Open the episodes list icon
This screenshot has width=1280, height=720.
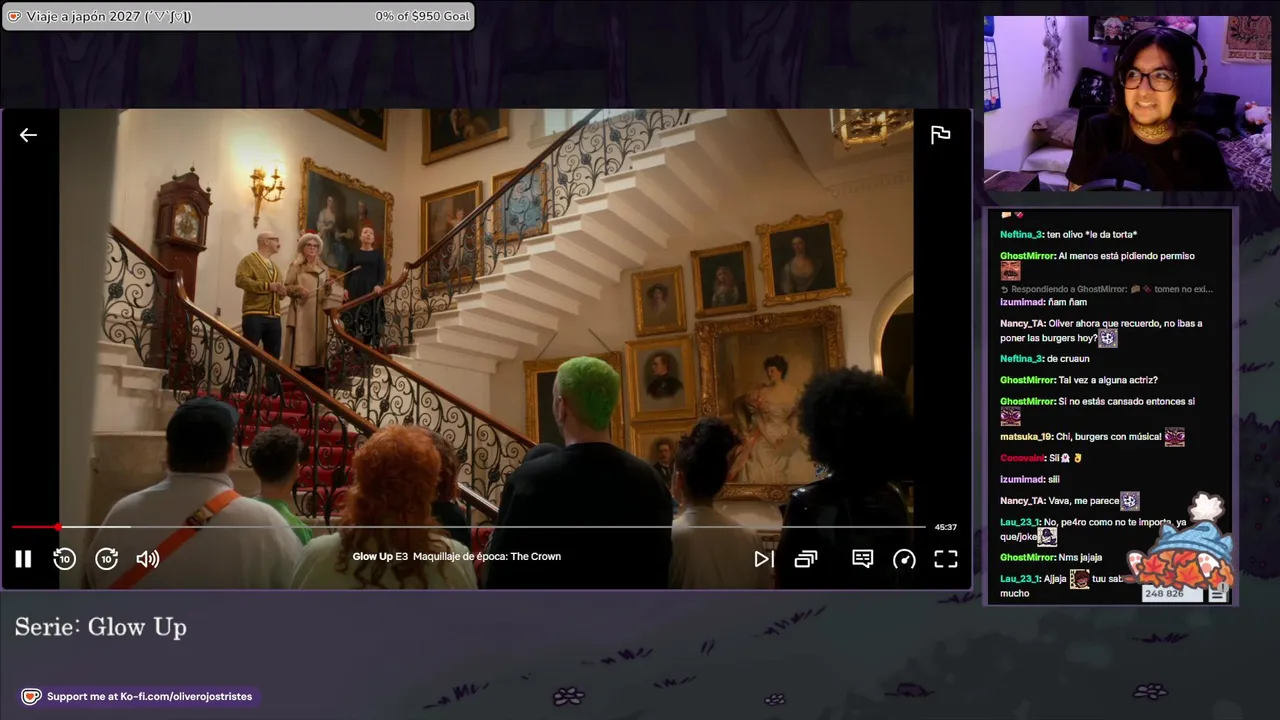coord(805,559)
